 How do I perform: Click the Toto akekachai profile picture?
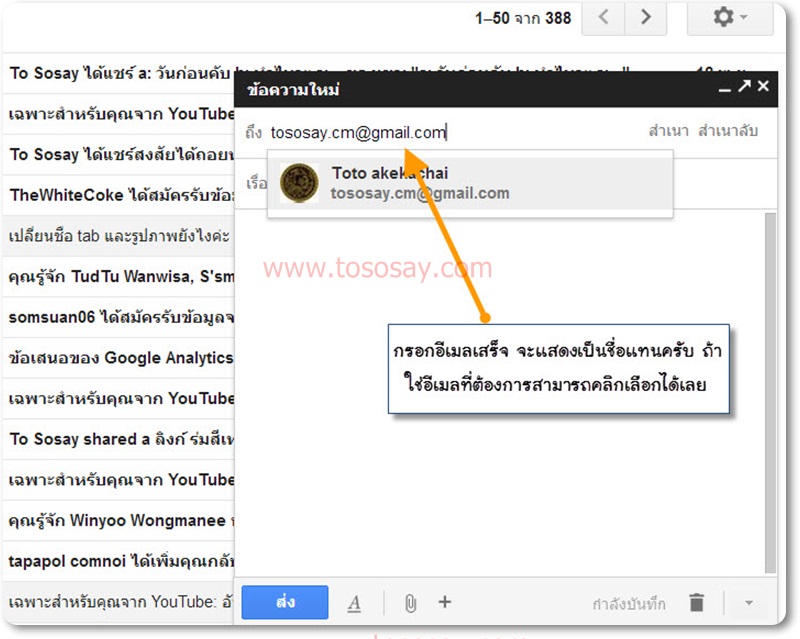[299, 184]
